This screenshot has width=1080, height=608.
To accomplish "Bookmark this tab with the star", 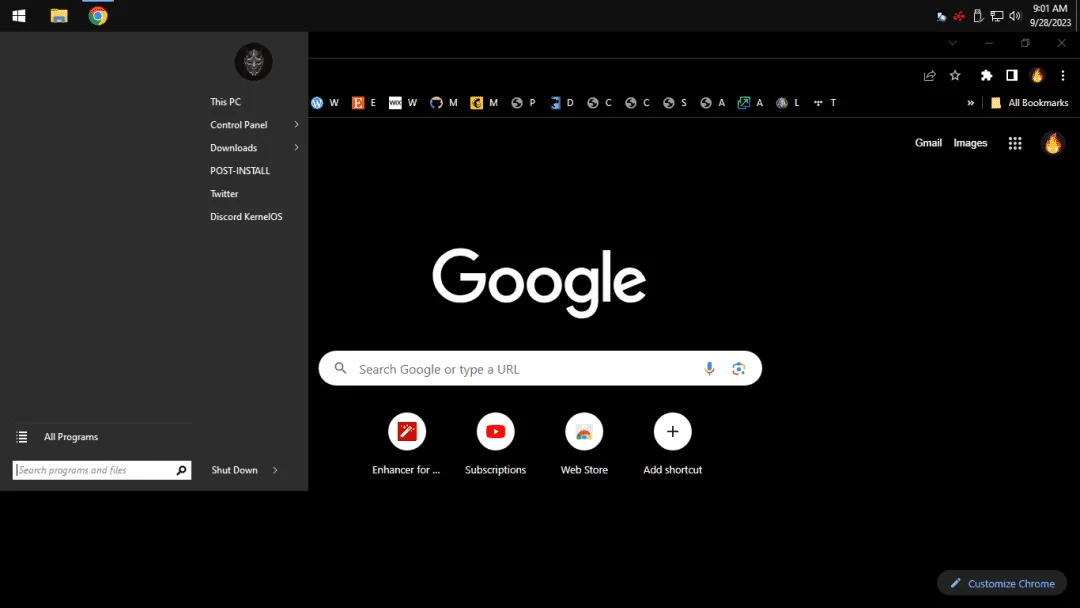I will [955, 76].
